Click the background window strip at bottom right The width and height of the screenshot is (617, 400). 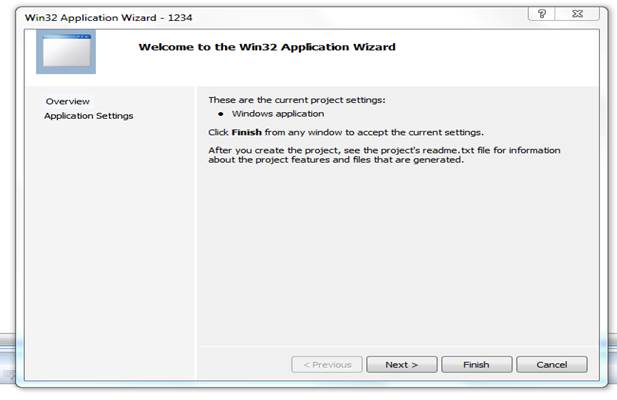pyautogui.click(x=612, y=358)
